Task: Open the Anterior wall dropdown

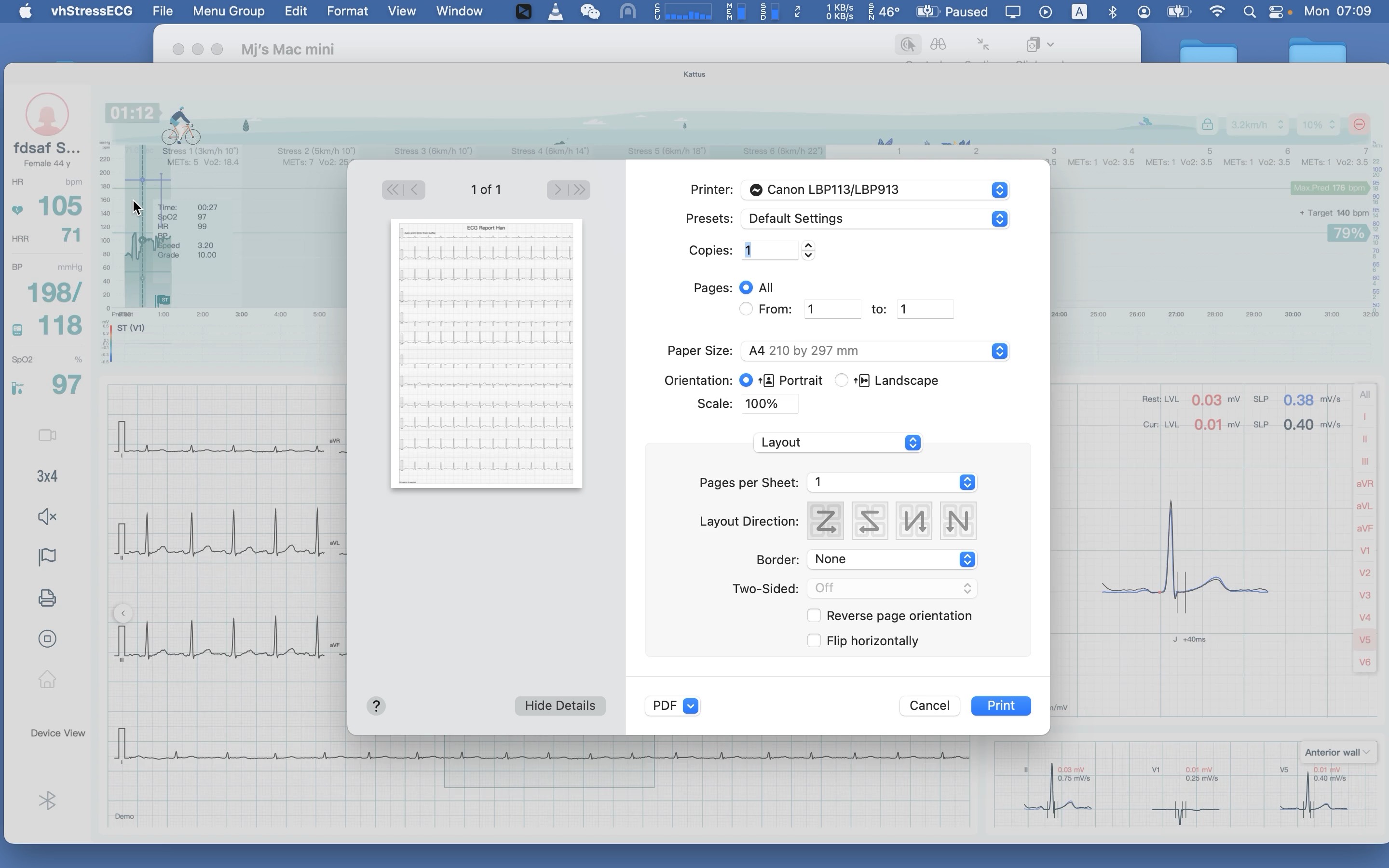Action: tap(1337, 752)
